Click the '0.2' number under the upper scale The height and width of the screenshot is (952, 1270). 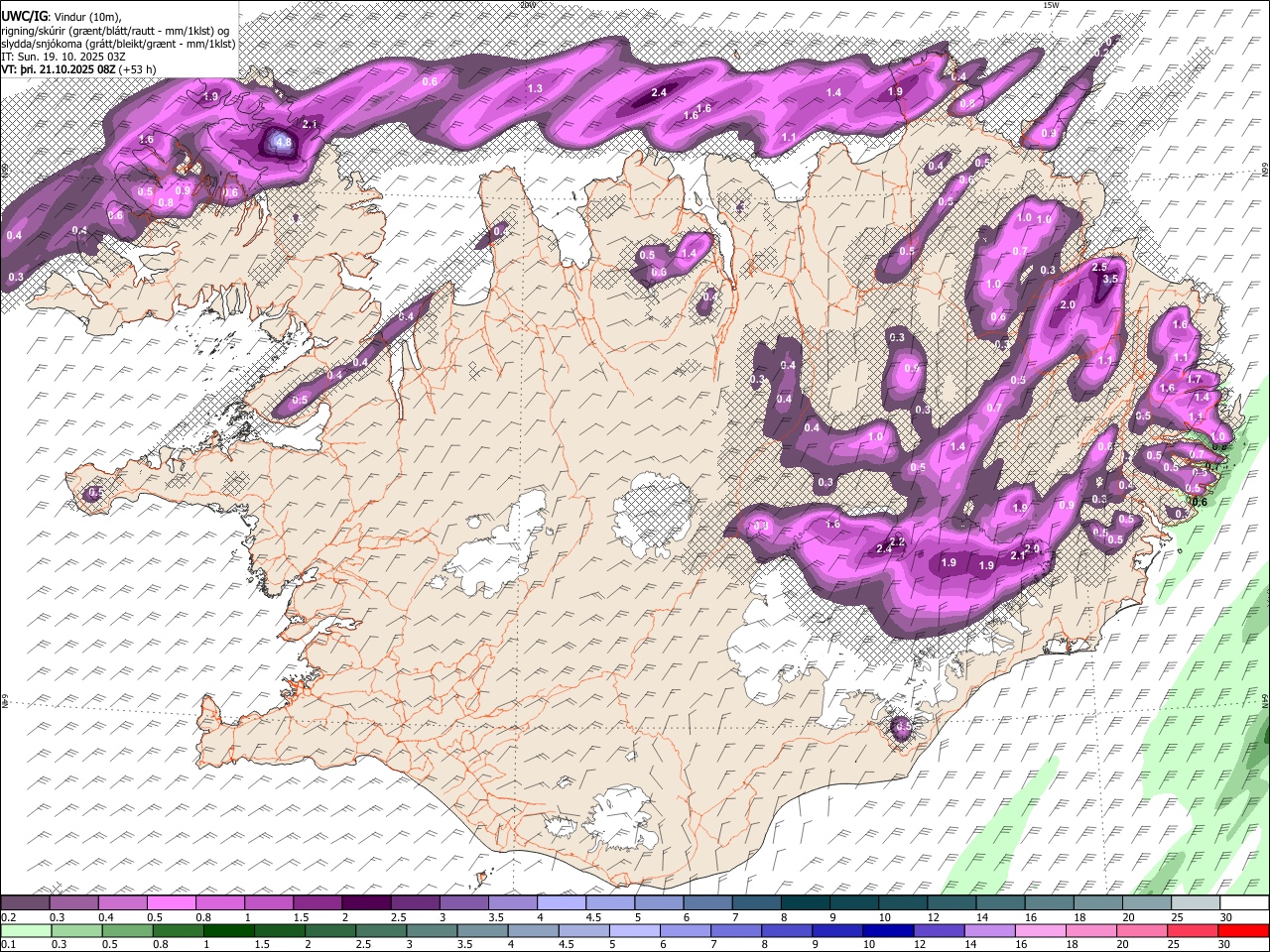click(x=9, y=917)
